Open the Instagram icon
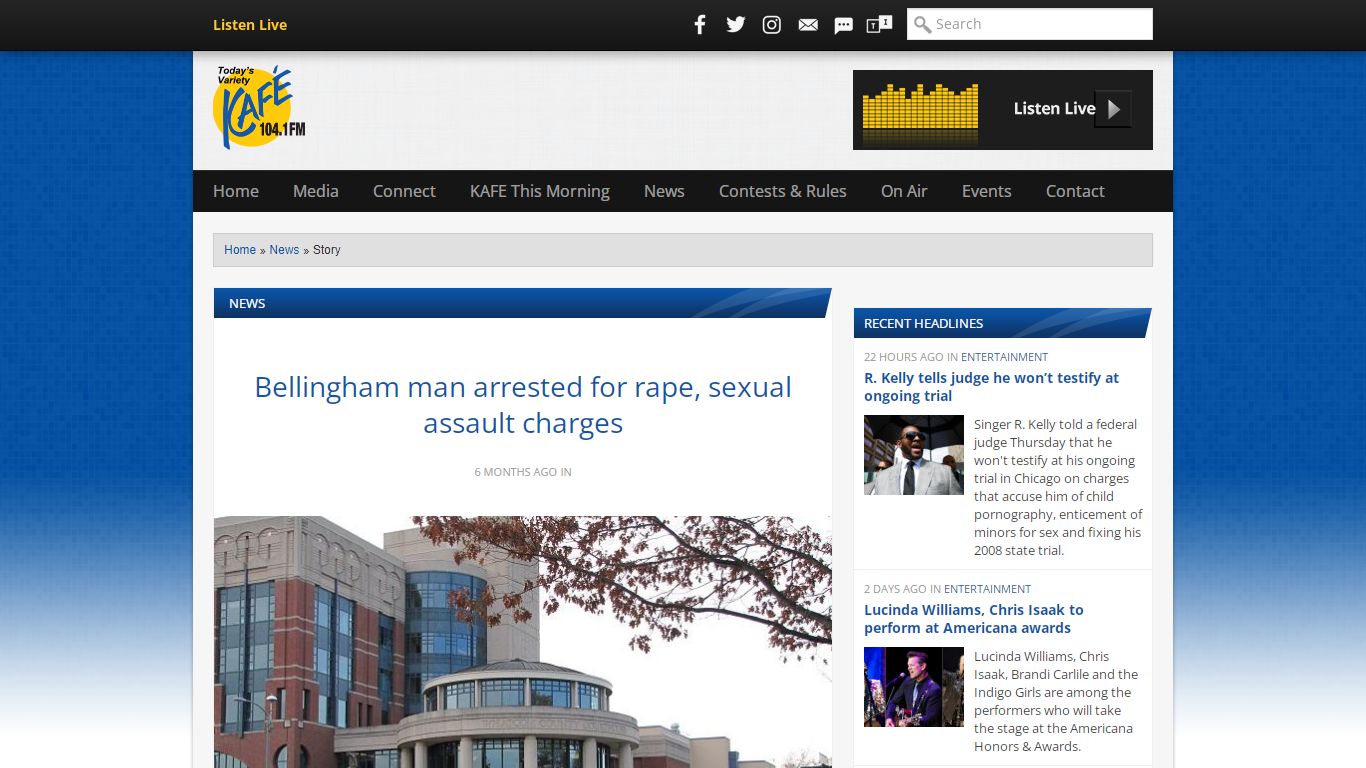 (772, 25)
